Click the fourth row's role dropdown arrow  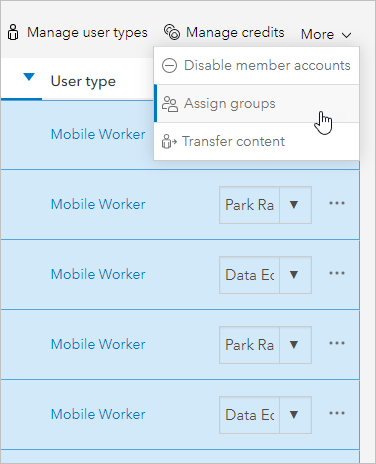[294, 345]
